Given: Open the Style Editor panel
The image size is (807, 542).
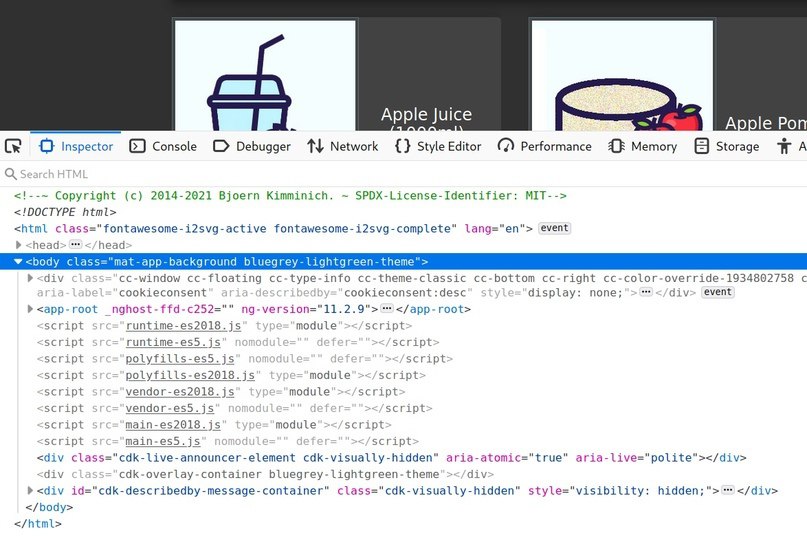Looking at the screenshot, I should point(438,146).
